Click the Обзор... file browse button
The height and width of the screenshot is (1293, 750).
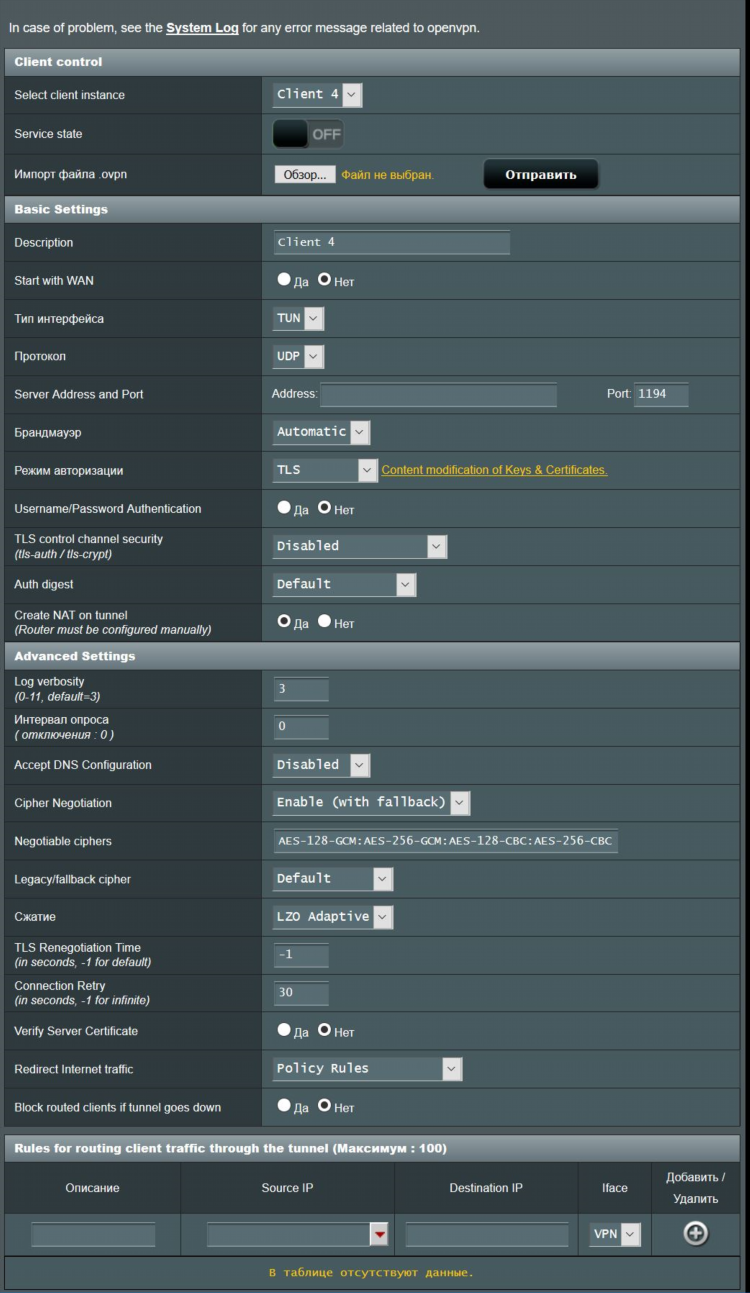point(305,175)
